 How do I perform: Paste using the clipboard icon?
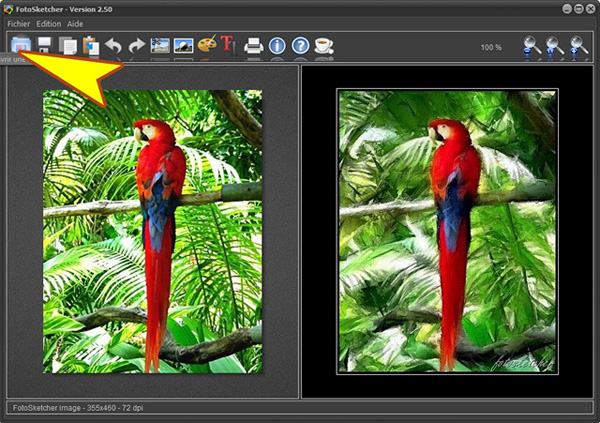pyautogui.click(x=91, y=45)
